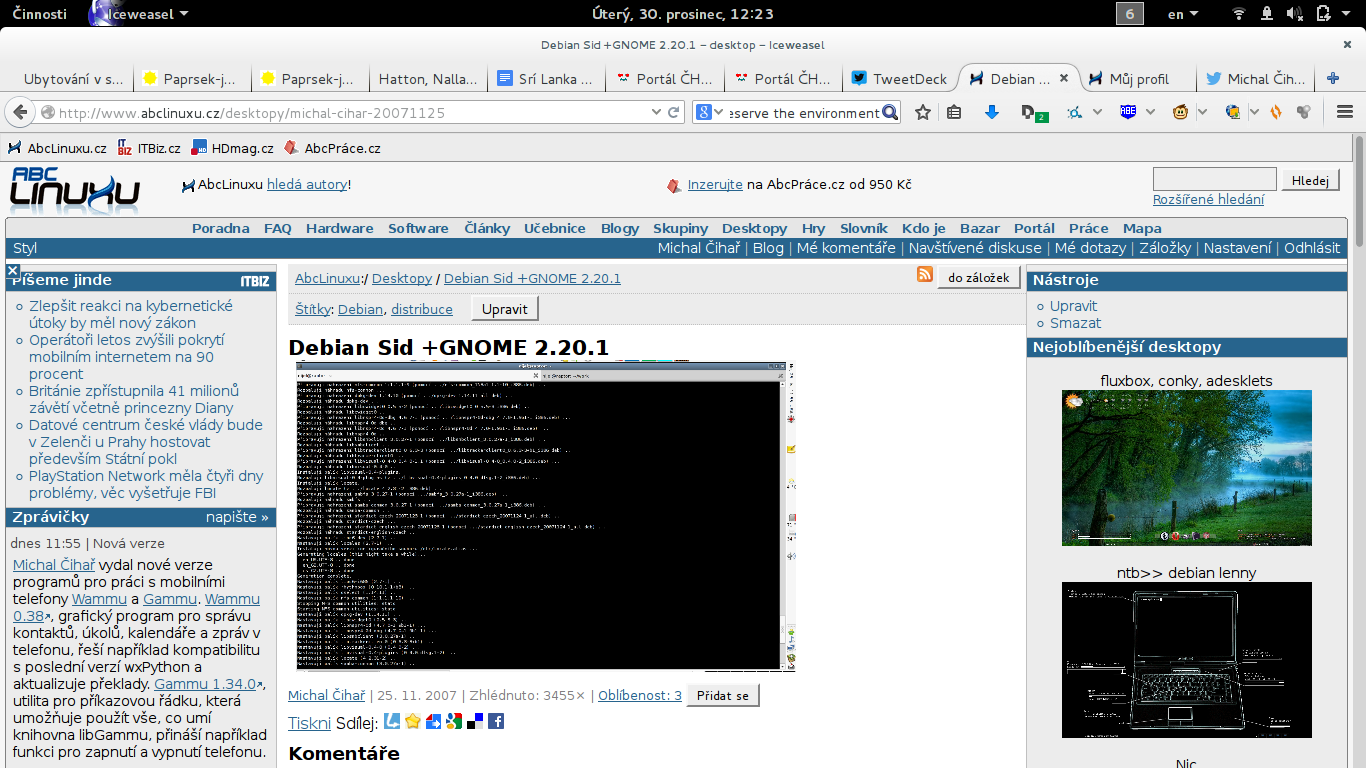Open the HDmag.cz bookmark
The width and height of the screenshot is (1366, 768).
pos(233,148)
